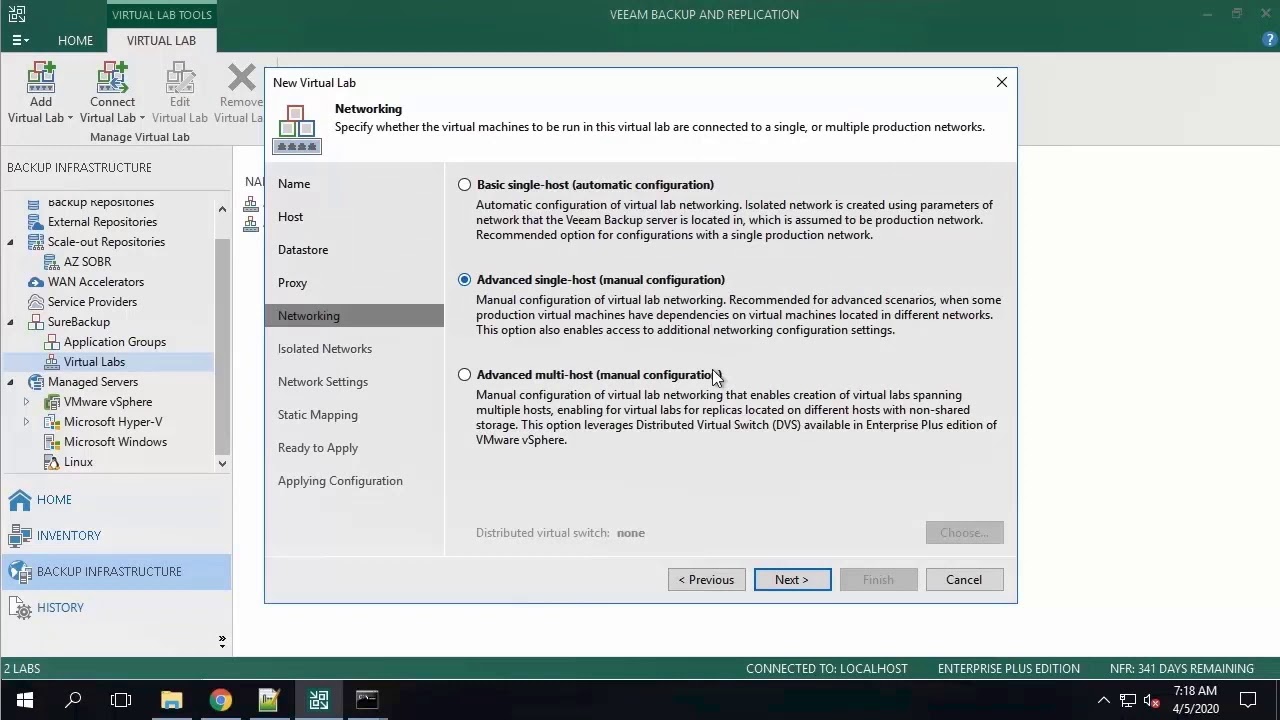1280x720 pixels.
Task: Go to the Name wizard step
Action: (x=294, y=184)
